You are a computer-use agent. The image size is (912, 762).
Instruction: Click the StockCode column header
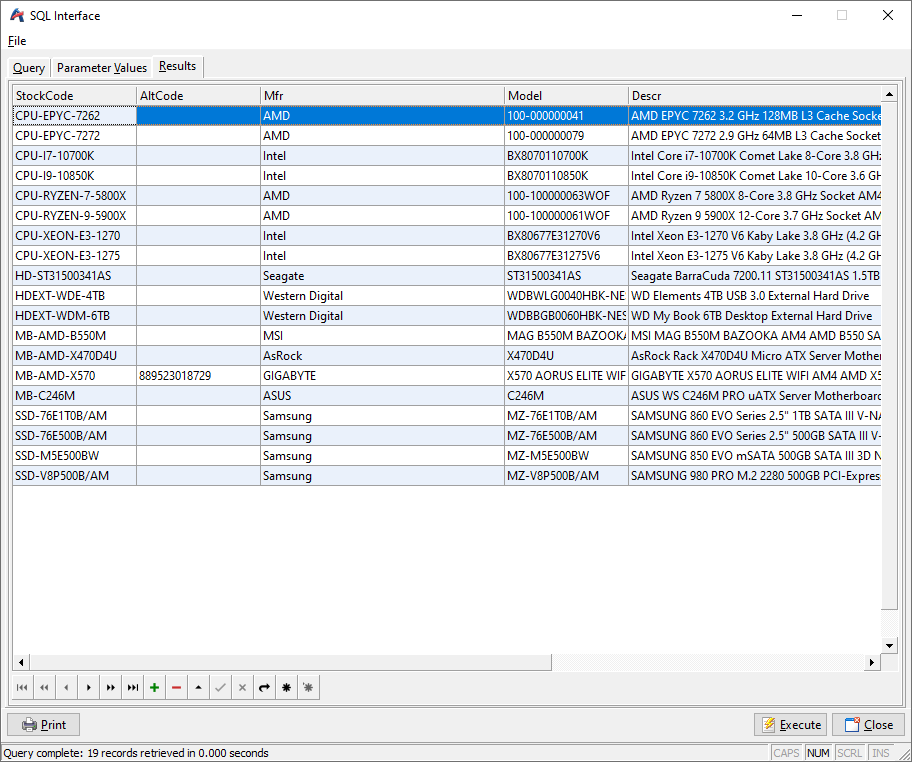[74, 96]
